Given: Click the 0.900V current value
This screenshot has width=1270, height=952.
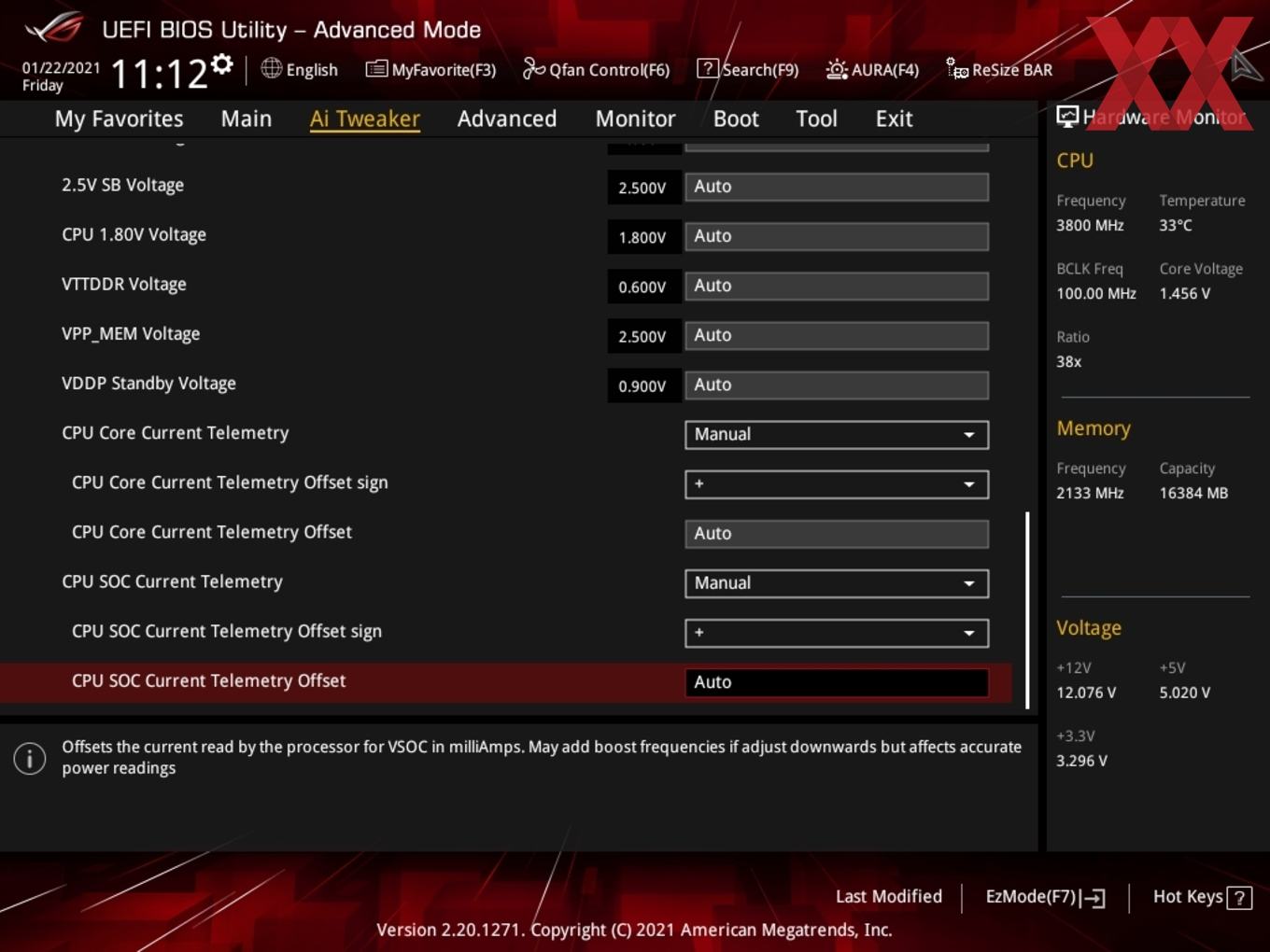Looking at the screenshot, I should point(642,385).
